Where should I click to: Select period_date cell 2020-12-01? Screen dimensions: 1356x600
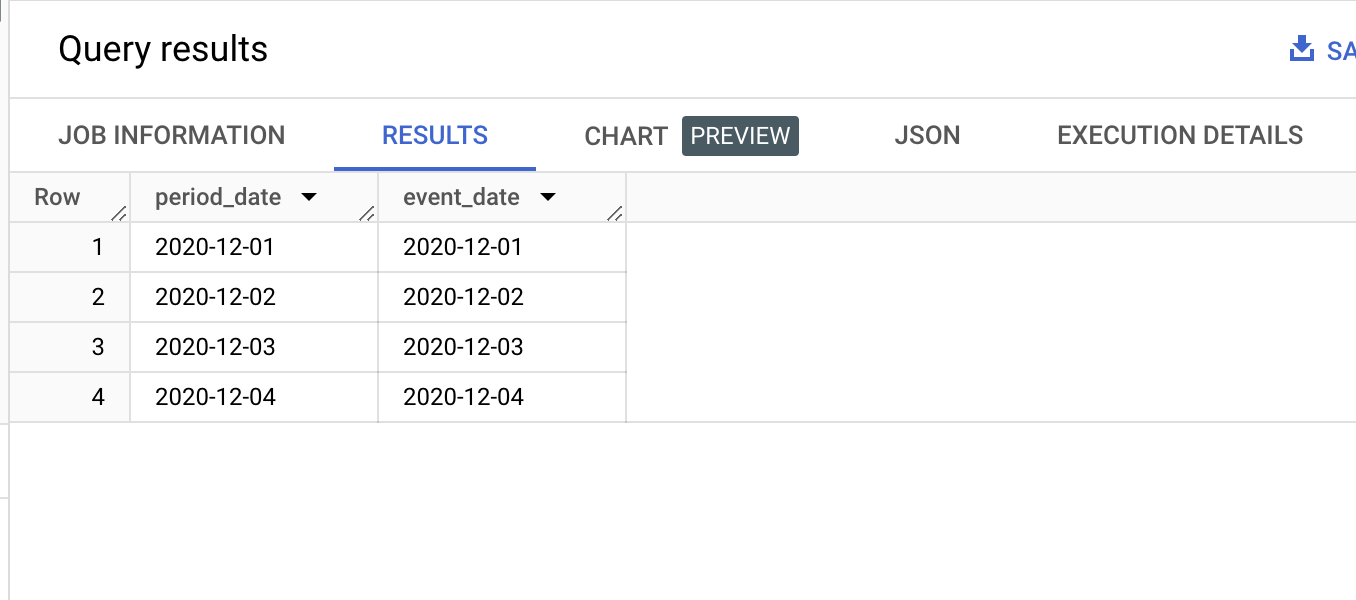coord(254,247)
